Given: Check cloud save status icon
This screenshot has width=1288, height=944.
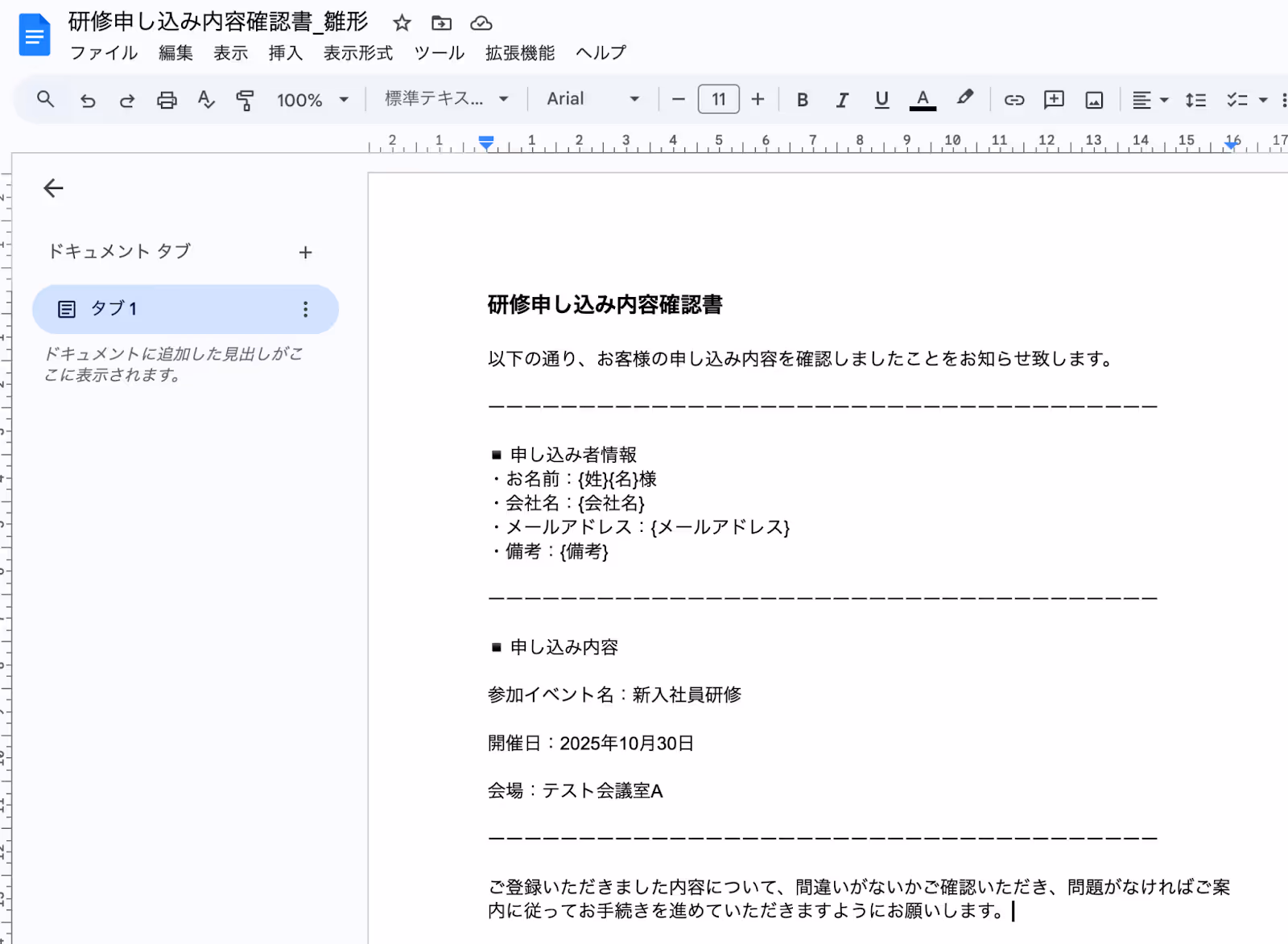Looking at the screenshot, I should (x=481, y=23).
